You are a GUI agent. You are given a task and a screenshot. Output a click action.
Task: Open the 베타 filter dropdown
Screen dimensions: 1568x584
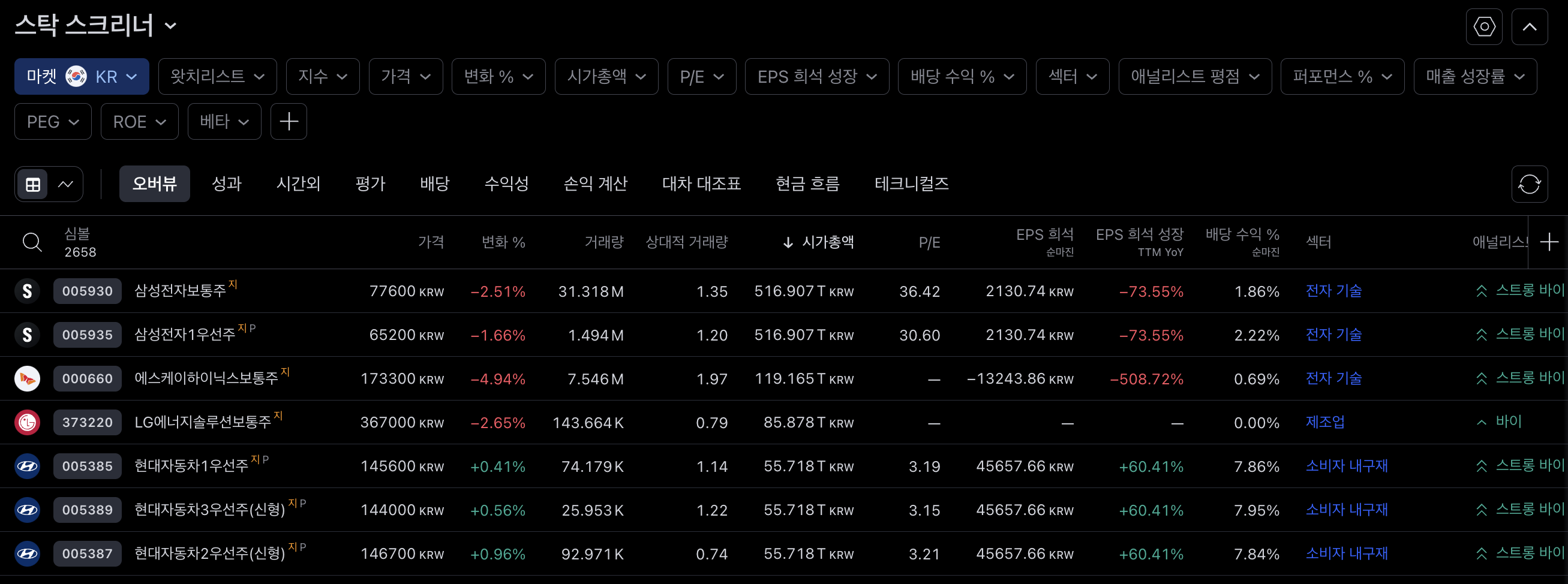tap(224, 122)
